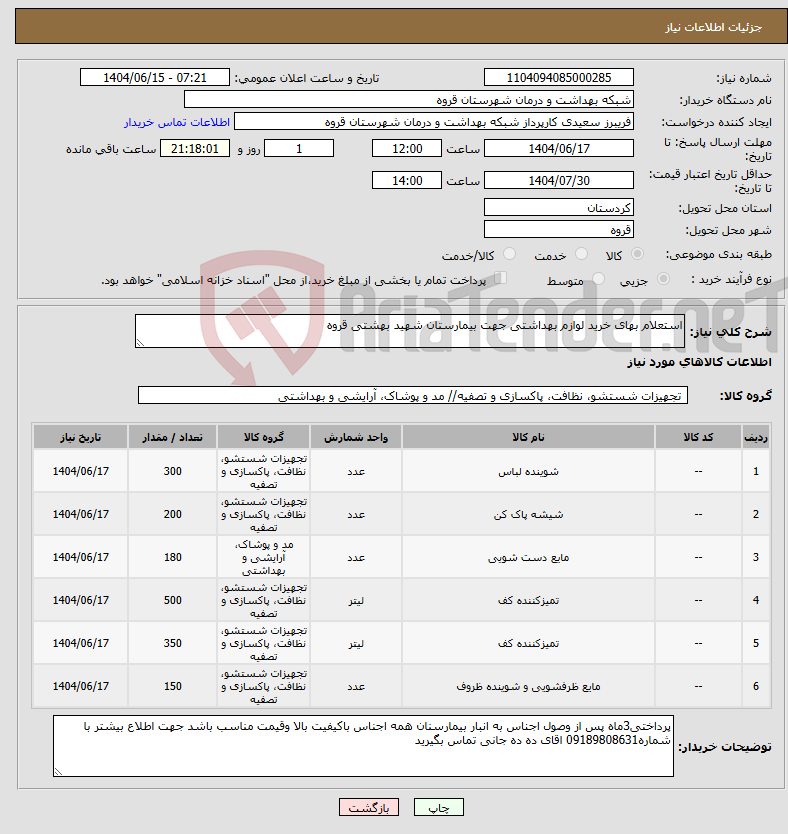Select the خدمت radio button
This screenshot has height=834, width=788.
point(581,254)
